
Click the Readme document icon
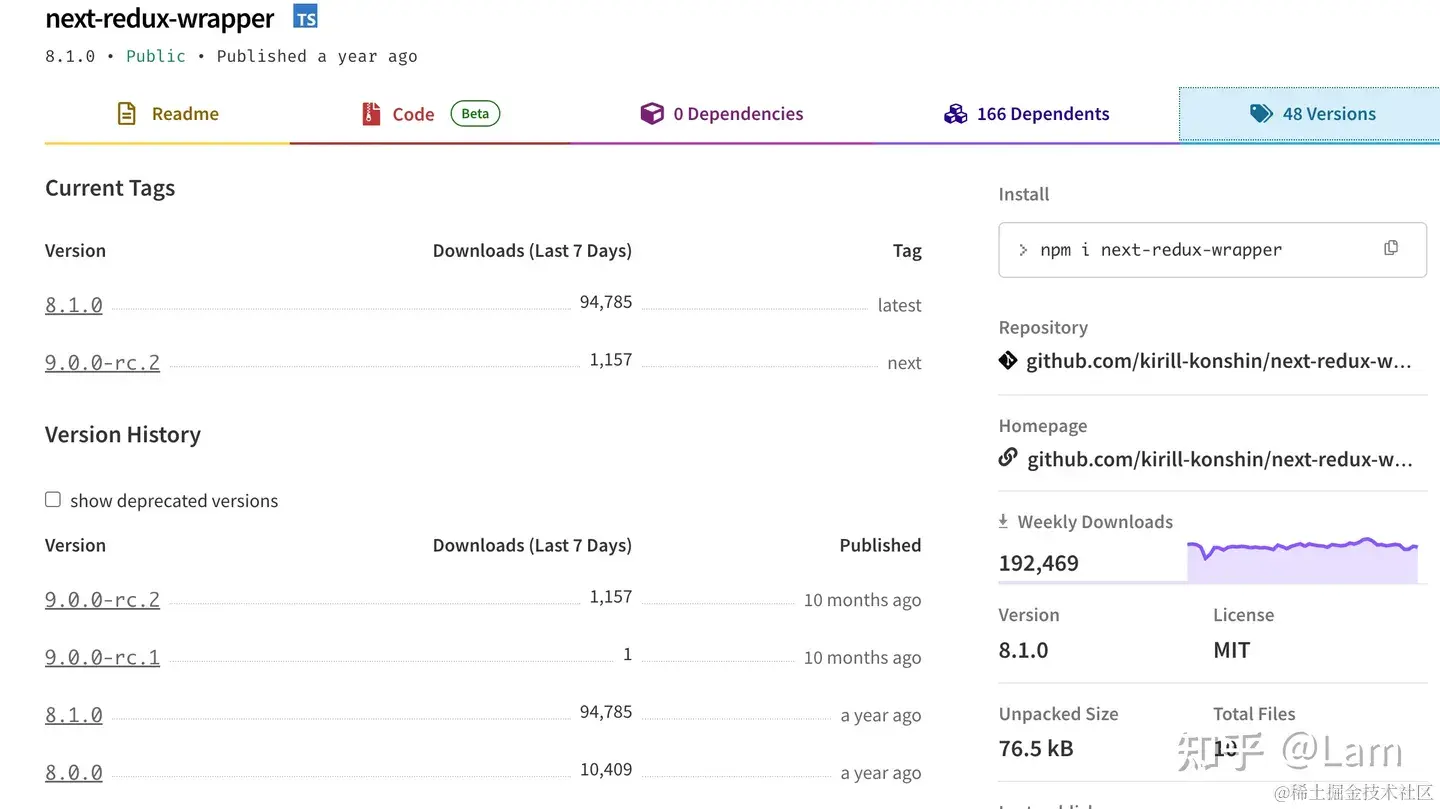[x=127, y=114]
